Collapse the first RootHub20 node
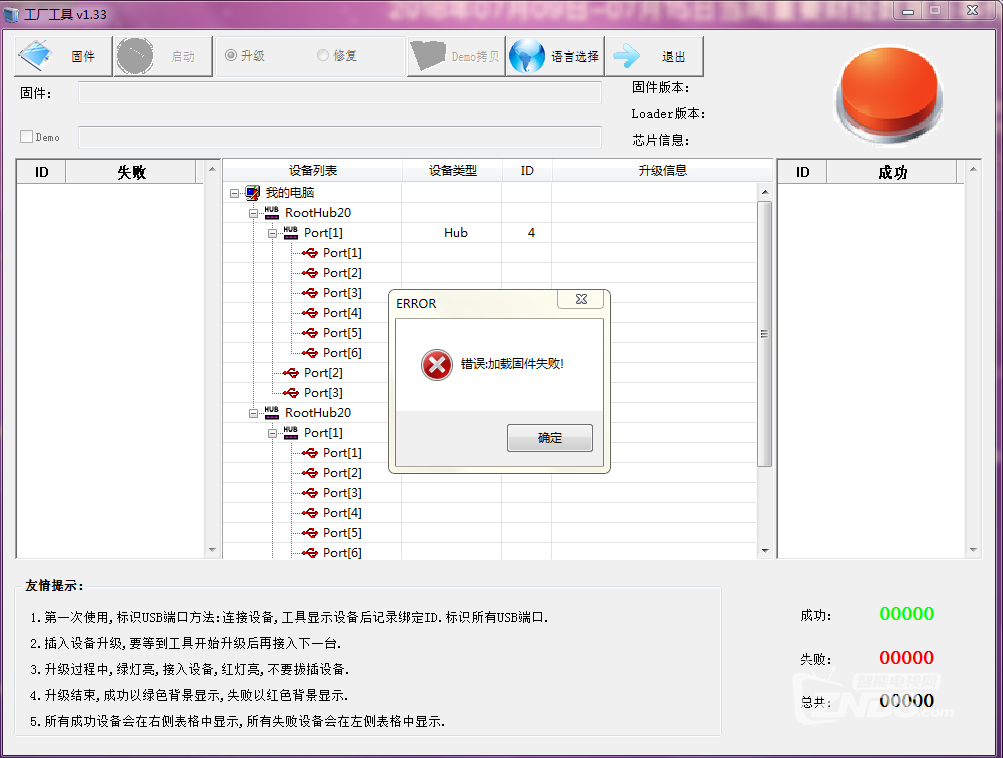 254,213
